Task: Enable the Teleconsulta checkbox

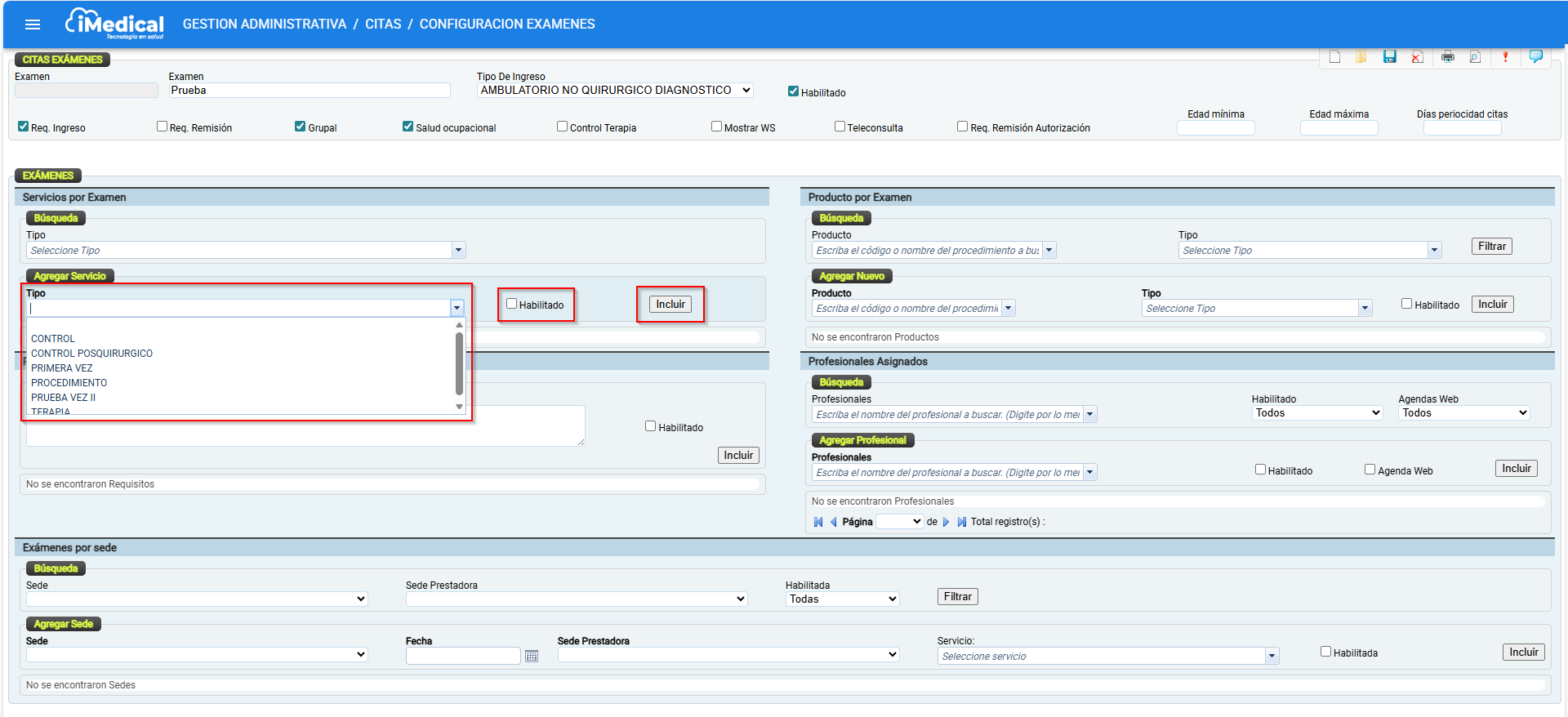Action: [840, 127]
